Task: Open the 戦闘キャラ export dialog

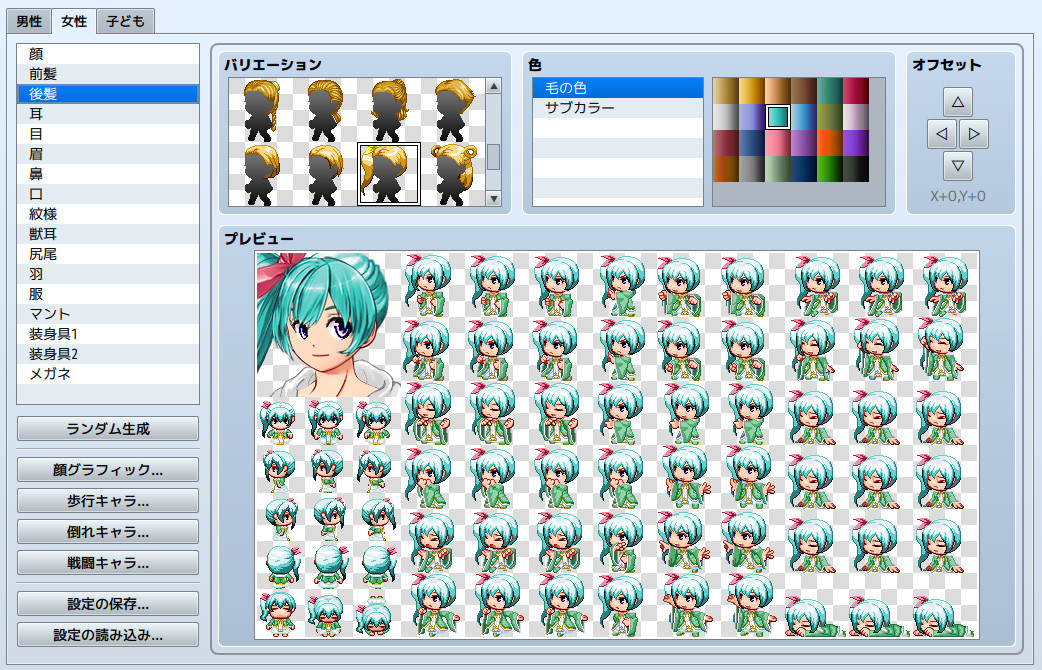Action: [107, 562]
